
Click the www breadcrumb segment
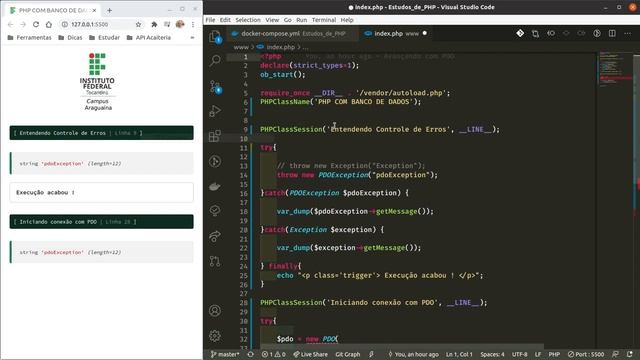click(x=241, y=47)
